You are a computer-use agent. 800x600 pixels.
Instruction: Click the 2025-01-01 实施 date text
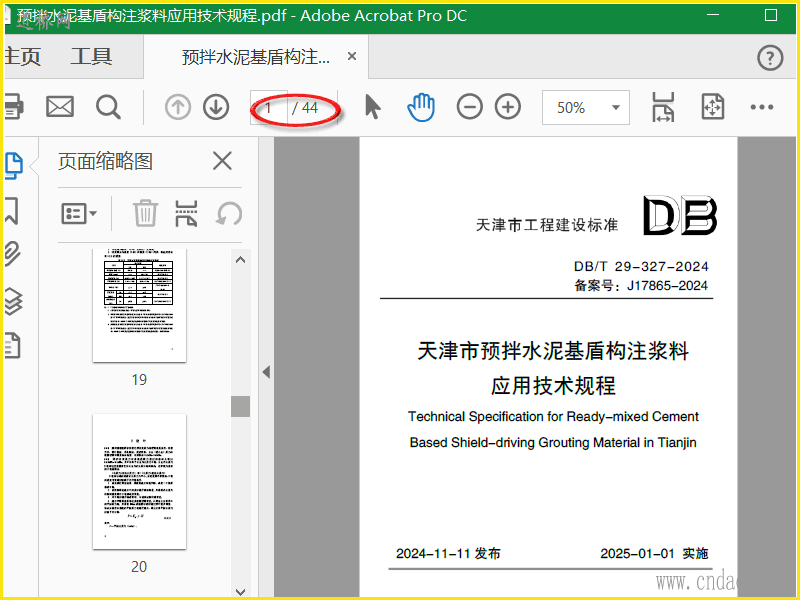[654, 554]
